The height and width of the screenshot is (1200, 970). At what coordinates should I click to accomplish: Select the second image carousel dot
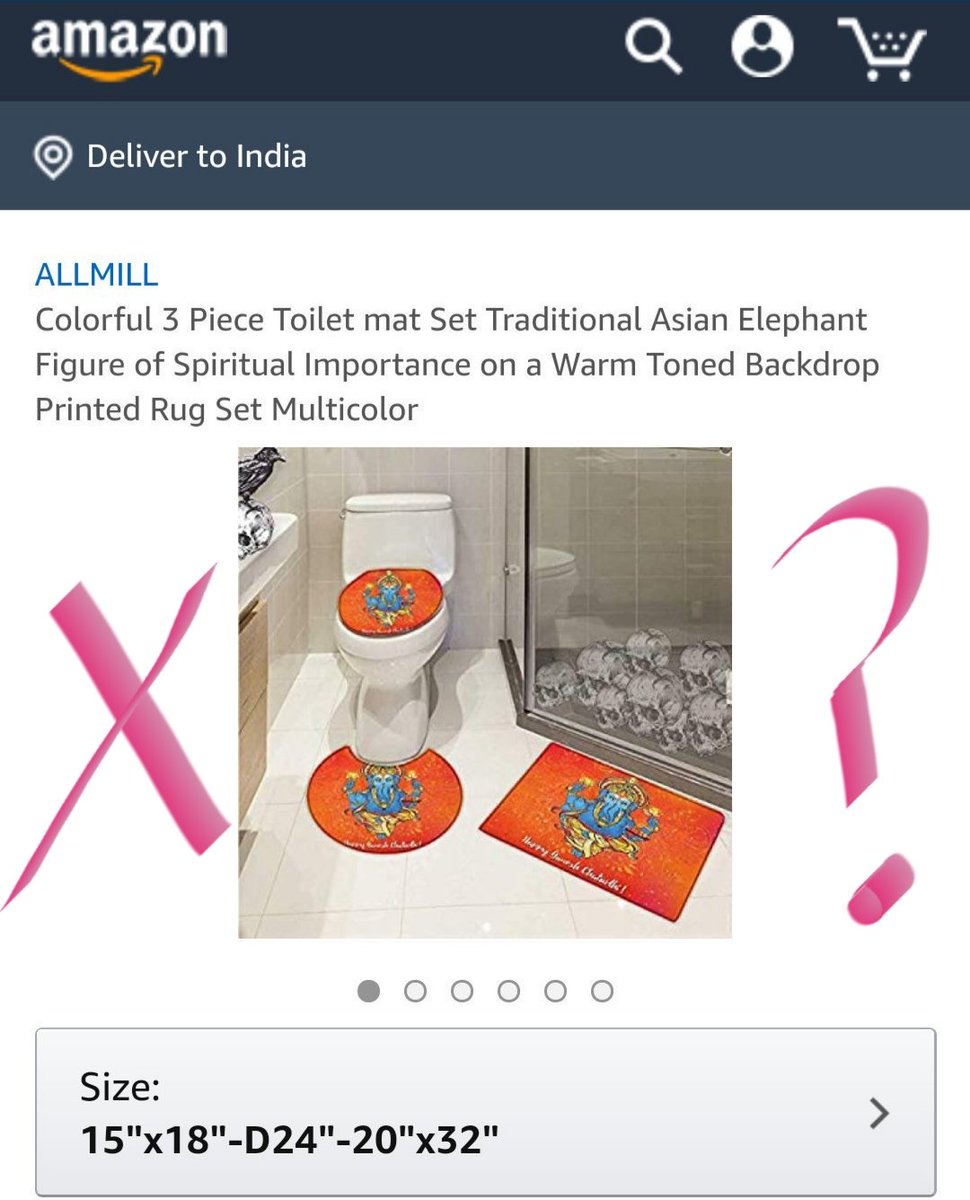(416, 991)
